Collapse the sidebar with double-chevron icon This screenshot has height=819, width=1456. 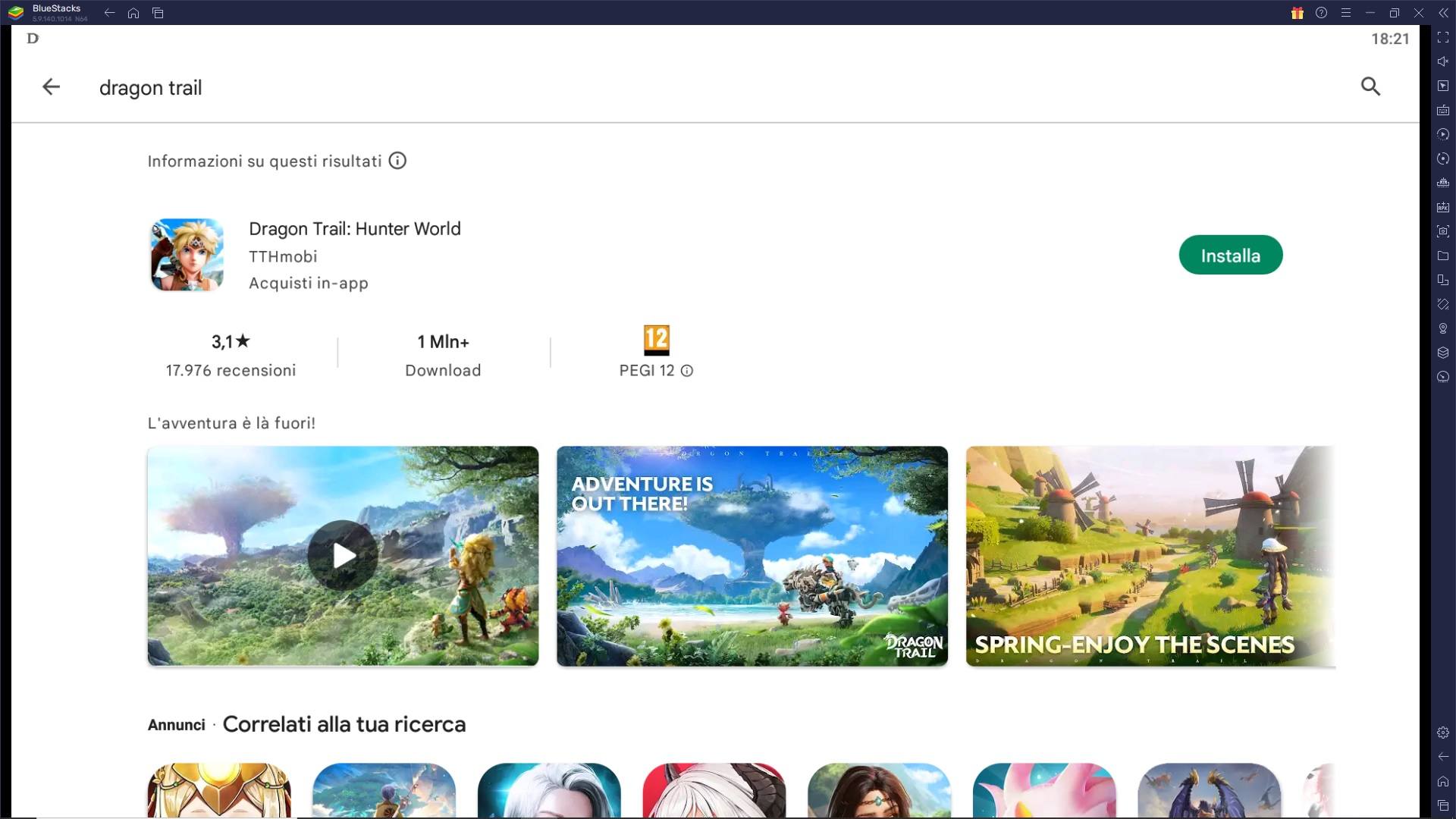coord(1443,13)
